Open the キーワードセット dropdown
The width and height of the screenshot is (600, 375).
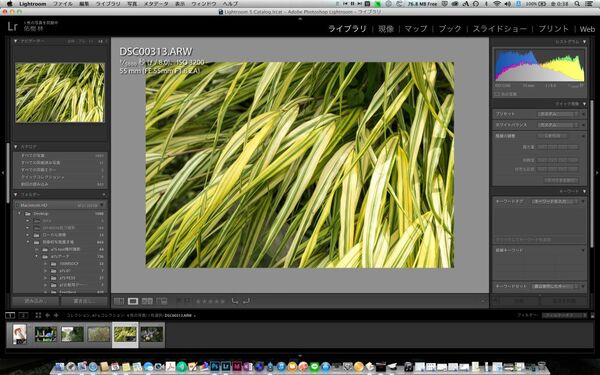tap(557, 286)
